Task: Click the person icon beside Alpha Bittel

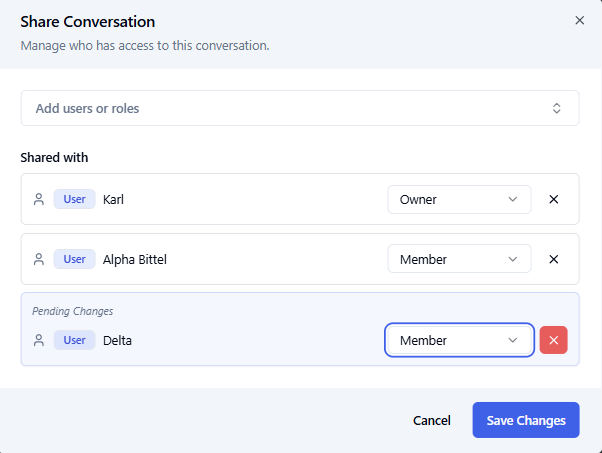Action: coord(39,259)
